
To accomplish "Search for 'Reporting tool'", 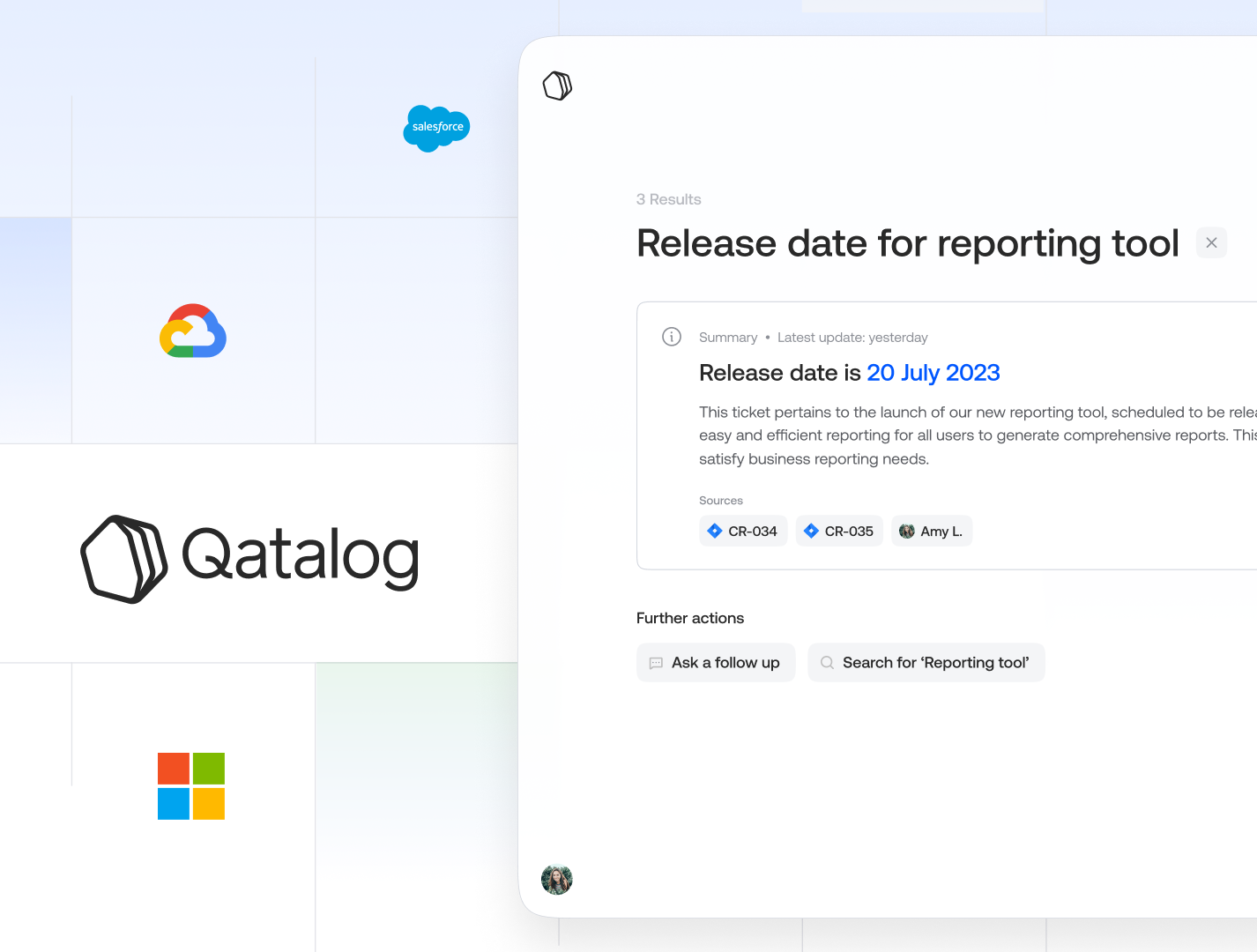I will (926, 662).
